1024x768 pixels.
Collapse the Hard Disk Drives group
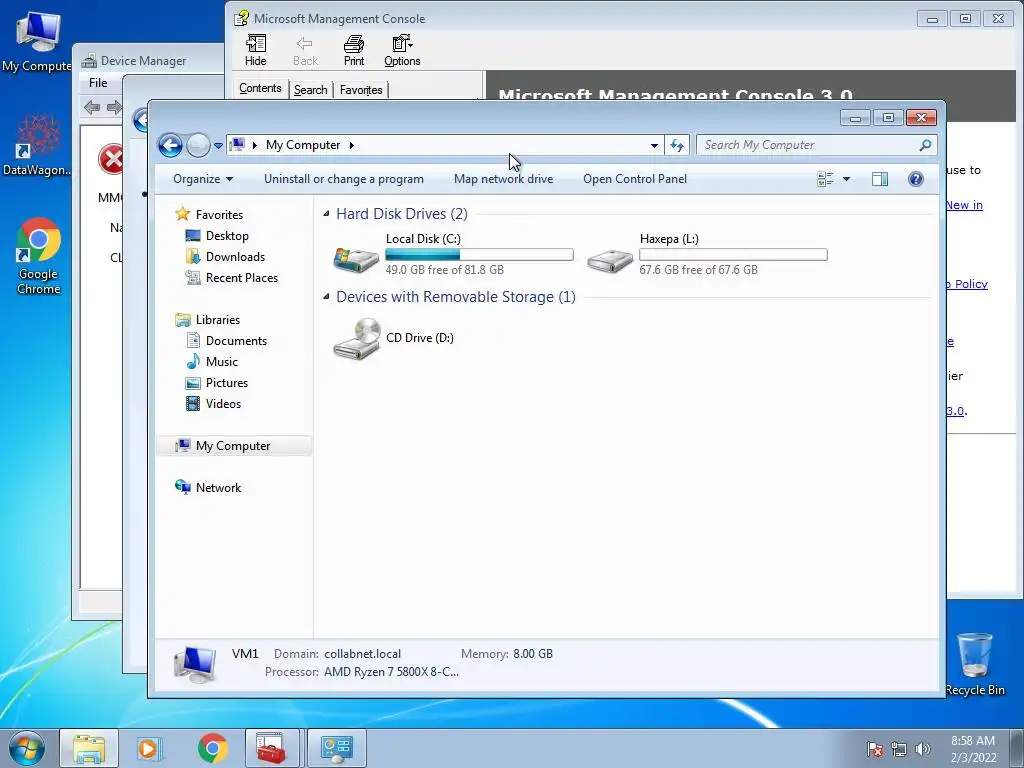click(x=326, y=214)
